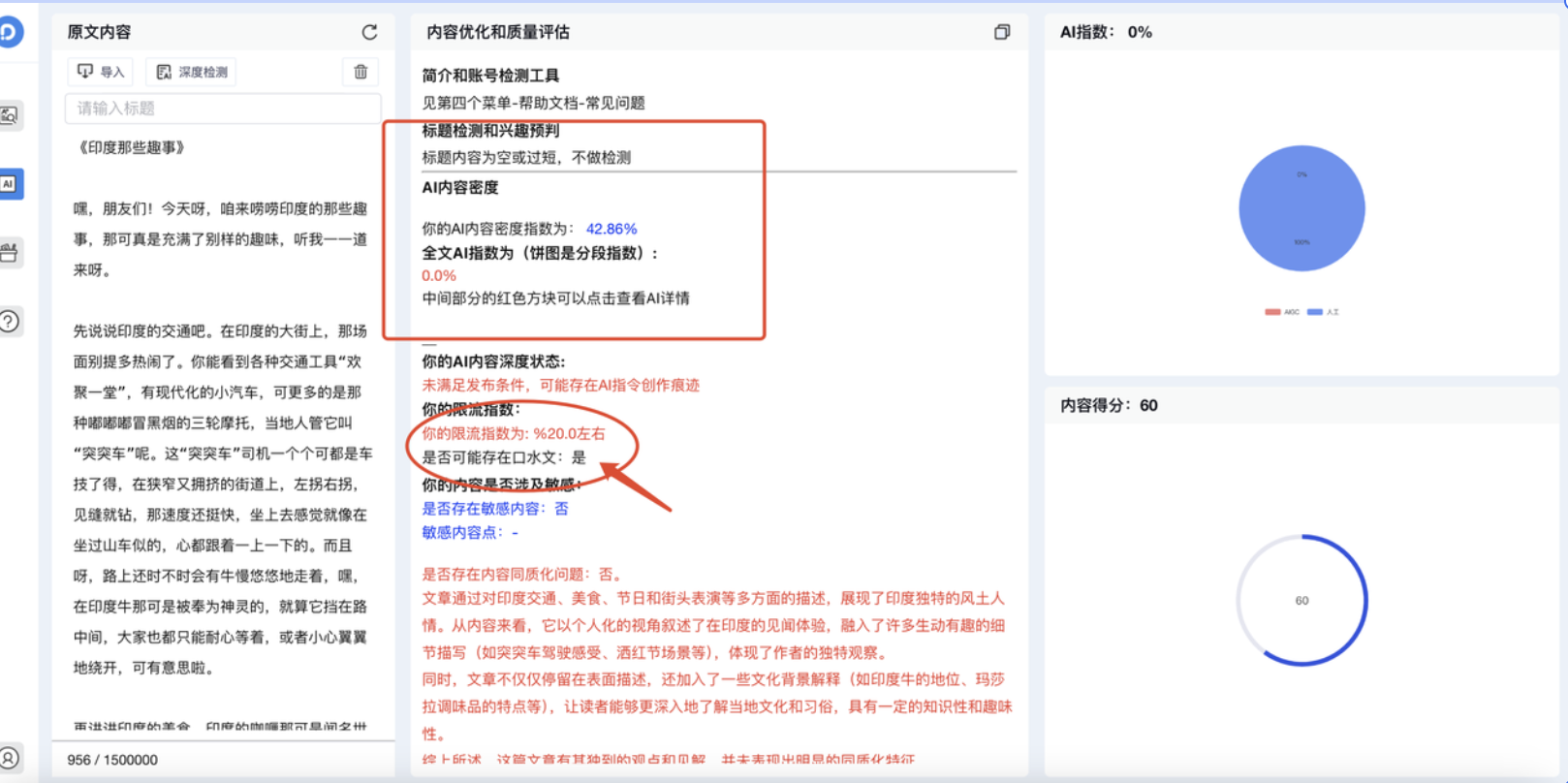Screen dimensions: 1568x783
Task: Click the paragraph starting 嘿，朋友们
Action: click(x=221, y=239)
